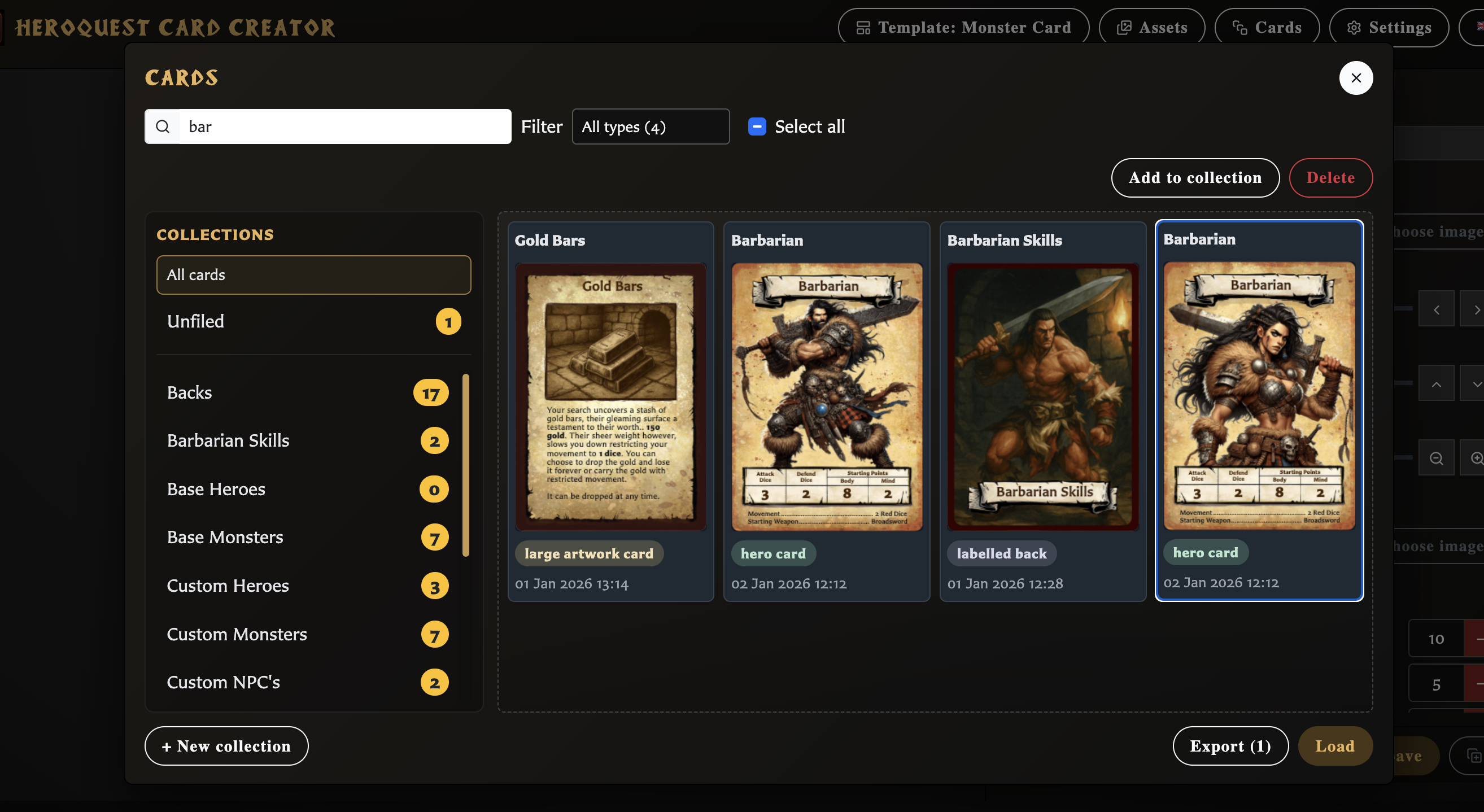Open the Assets panel
The image size is (1484, 812).
[1151, 28]
